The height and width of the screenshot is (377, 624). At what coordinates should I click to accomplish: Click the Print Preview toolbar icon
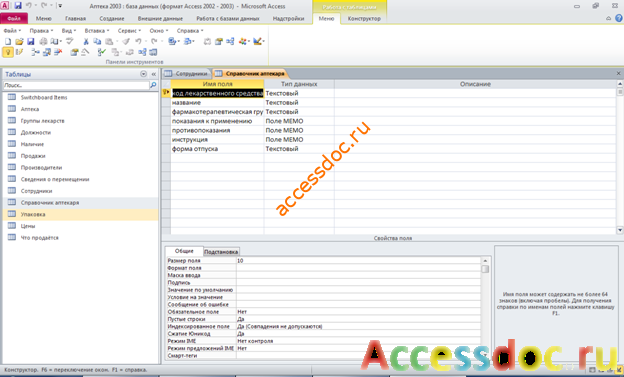(x=55, y=41)
